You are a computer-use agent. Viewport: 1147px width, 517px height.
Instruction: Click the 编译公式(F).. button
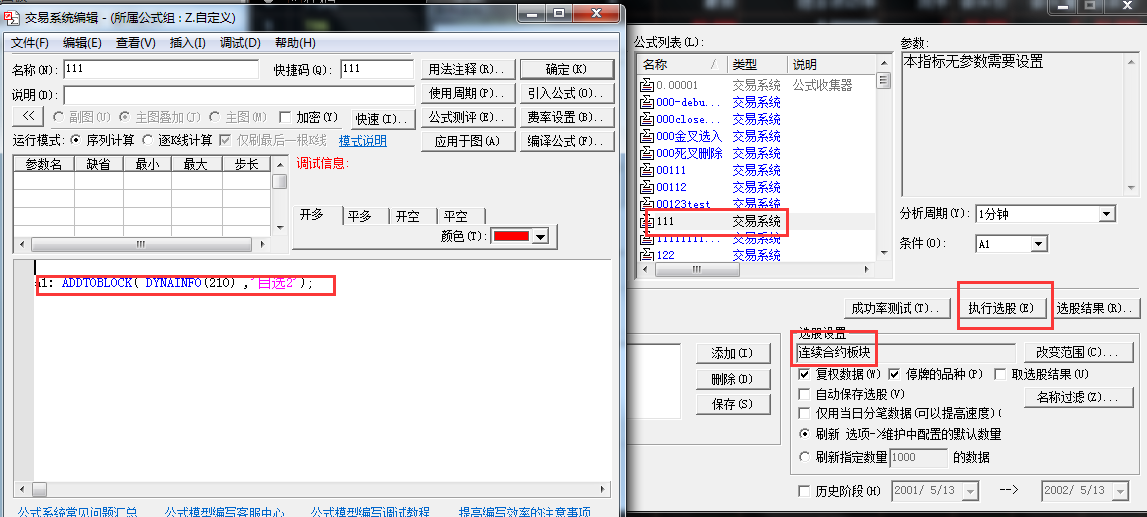[x=567, y=141]
